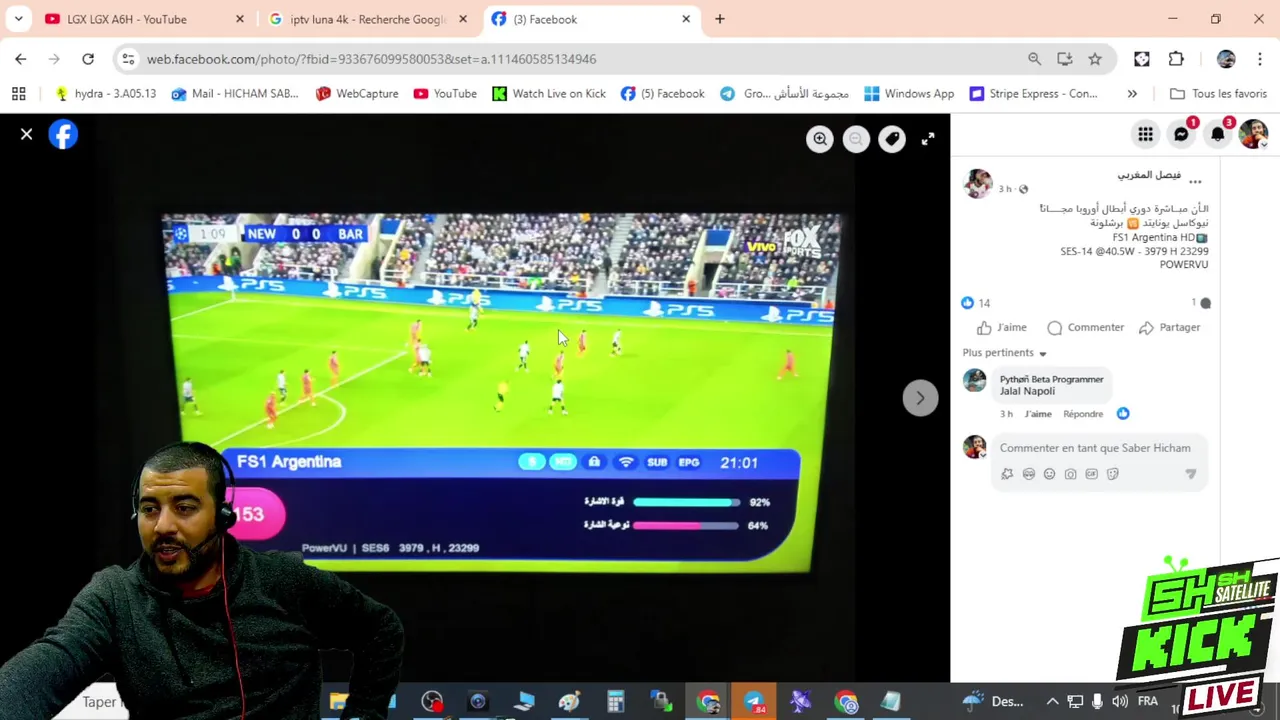1280x720 pixels.
Task: Open the Chrome apps grid in bookmarks bar
Action: click(x=18, y=93)
